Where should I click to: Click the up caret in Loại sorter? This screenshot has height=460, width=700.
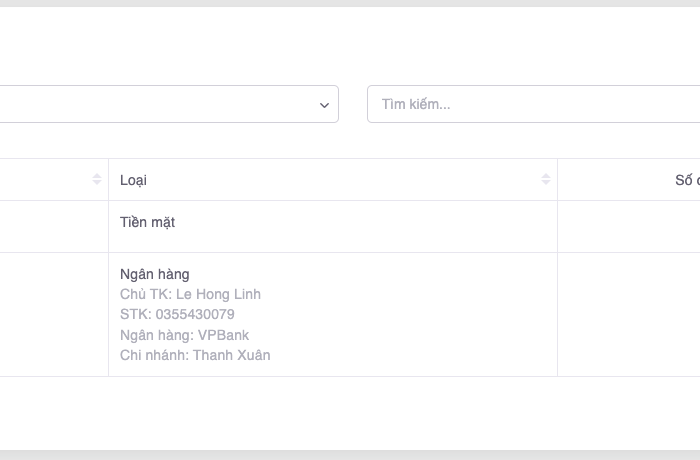546,176
